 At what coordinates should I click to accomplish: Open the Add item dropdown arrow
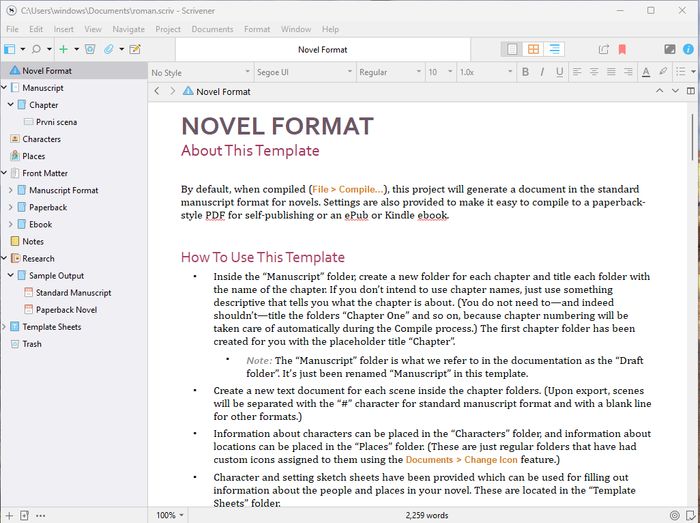coord(76,49)
